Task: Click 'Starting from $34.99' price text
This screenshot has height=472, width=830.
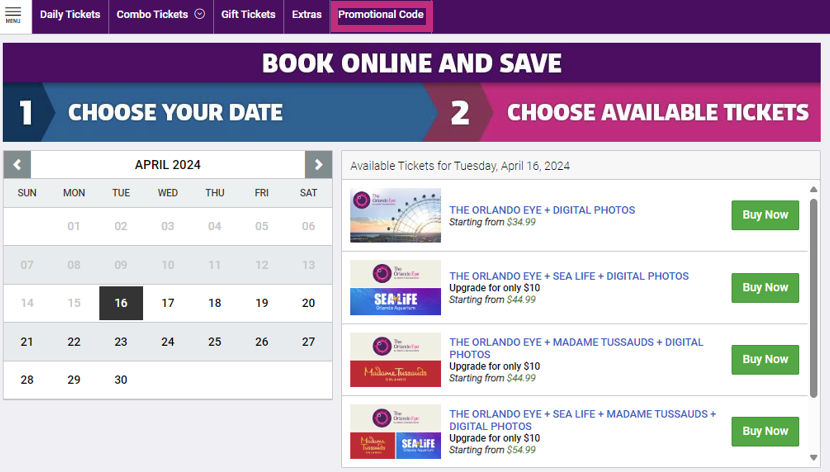Action: pos(492,222)
